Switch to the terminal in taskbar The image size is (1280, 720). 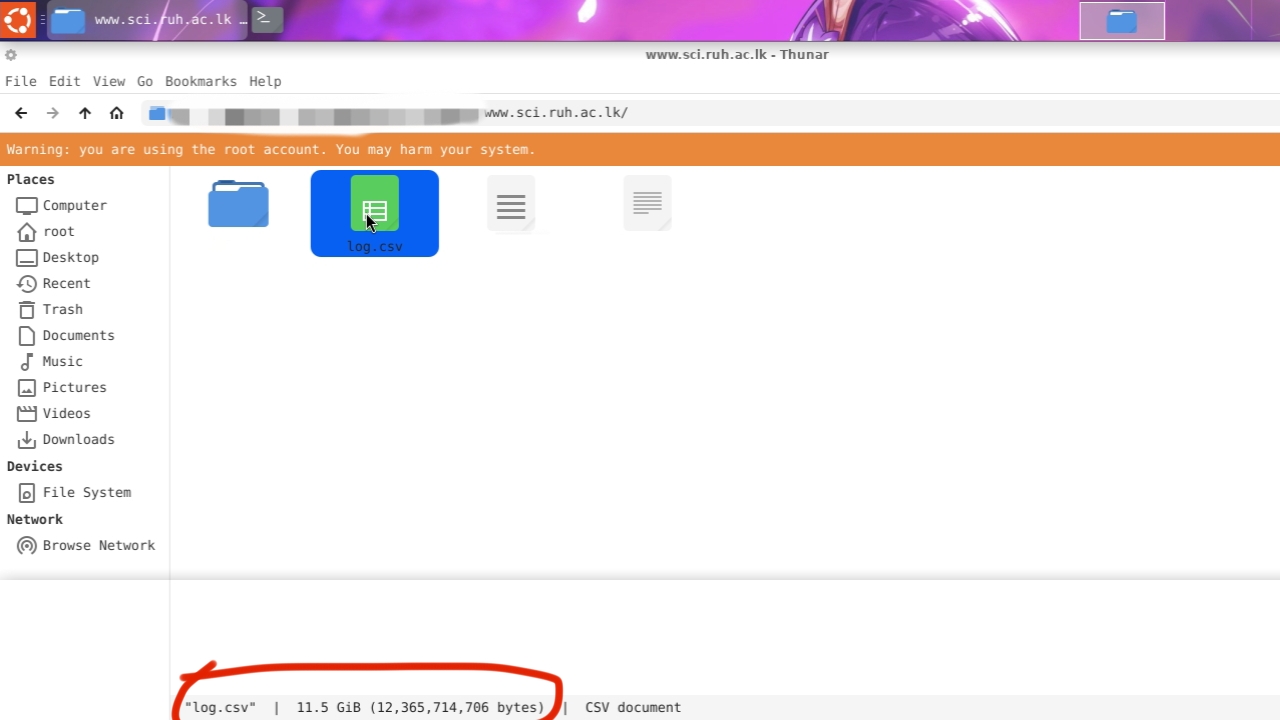pyautogui.click(x=266, y=19)
